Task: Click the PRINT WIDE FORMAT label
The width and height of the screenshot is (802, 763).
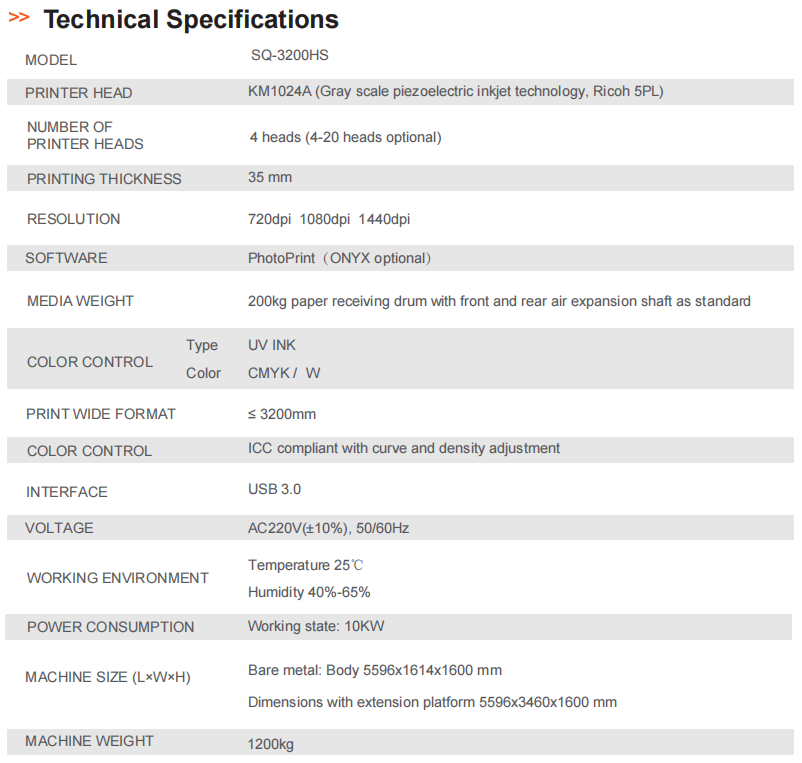Action: (x=101, y=414)
